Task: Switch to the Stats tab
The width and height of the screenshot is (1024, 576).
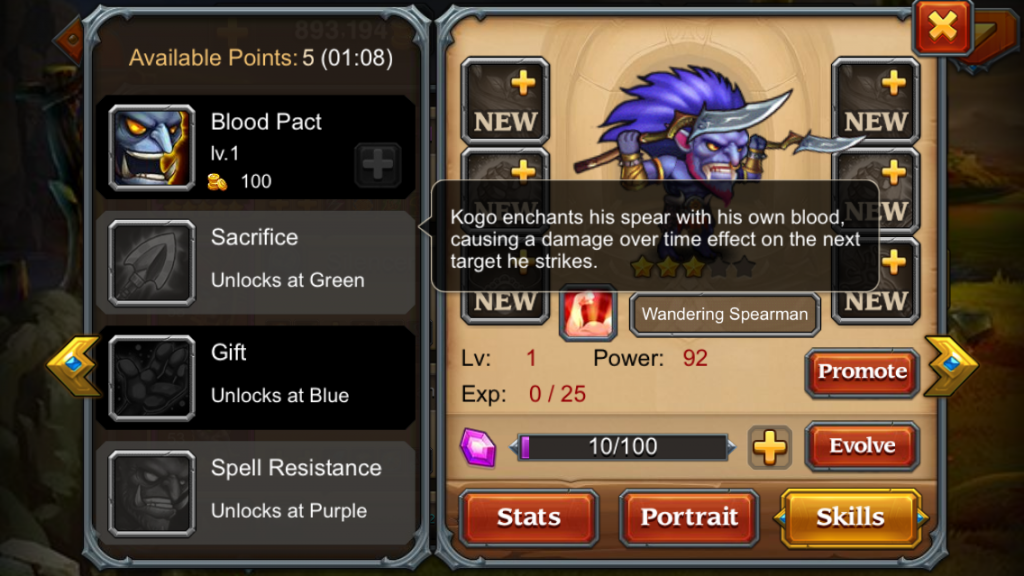Action: (528, 518)
